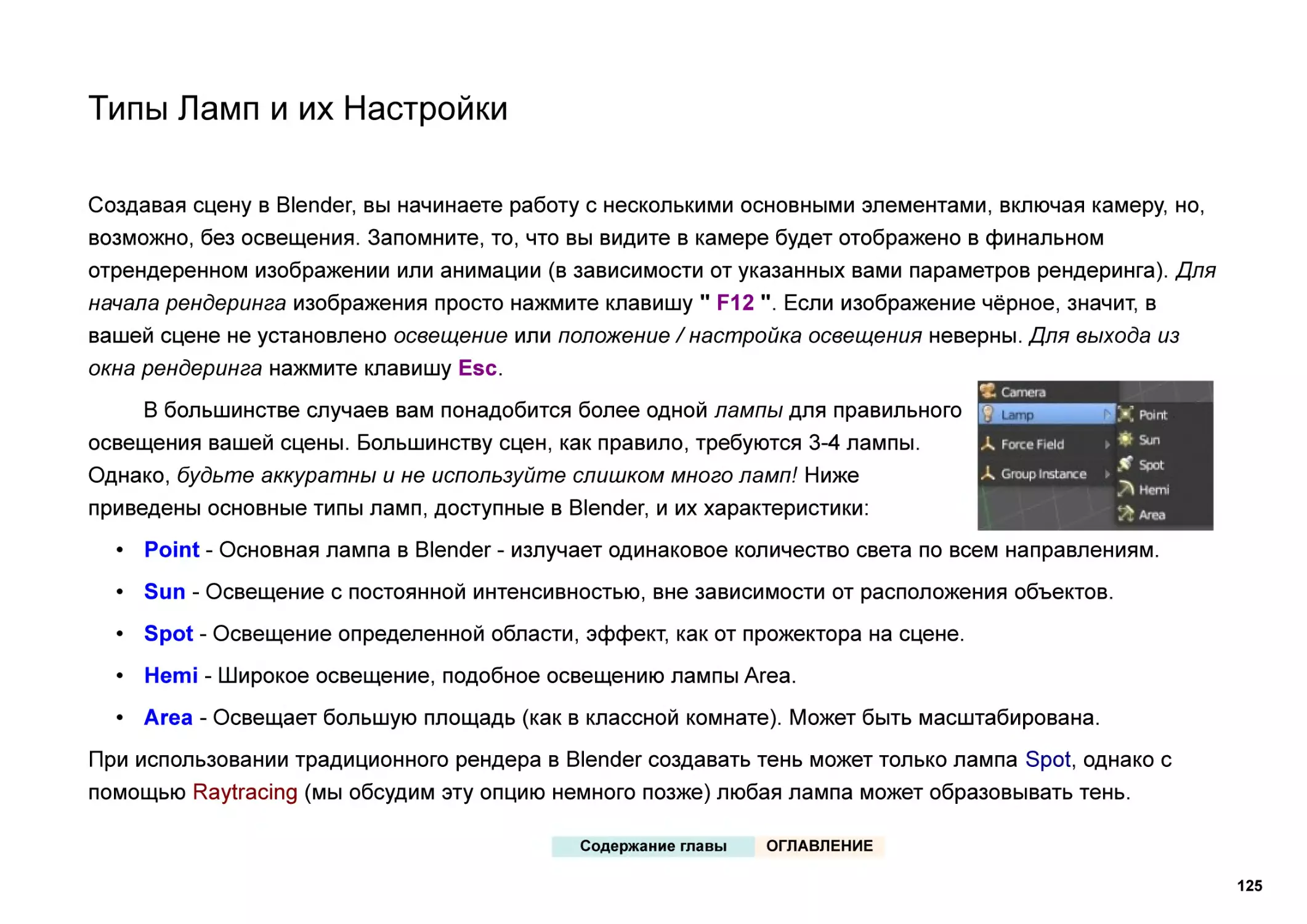This screenshot has width=1307, height=924.
Task: Click the blue Area term in list
Action: 168,717
